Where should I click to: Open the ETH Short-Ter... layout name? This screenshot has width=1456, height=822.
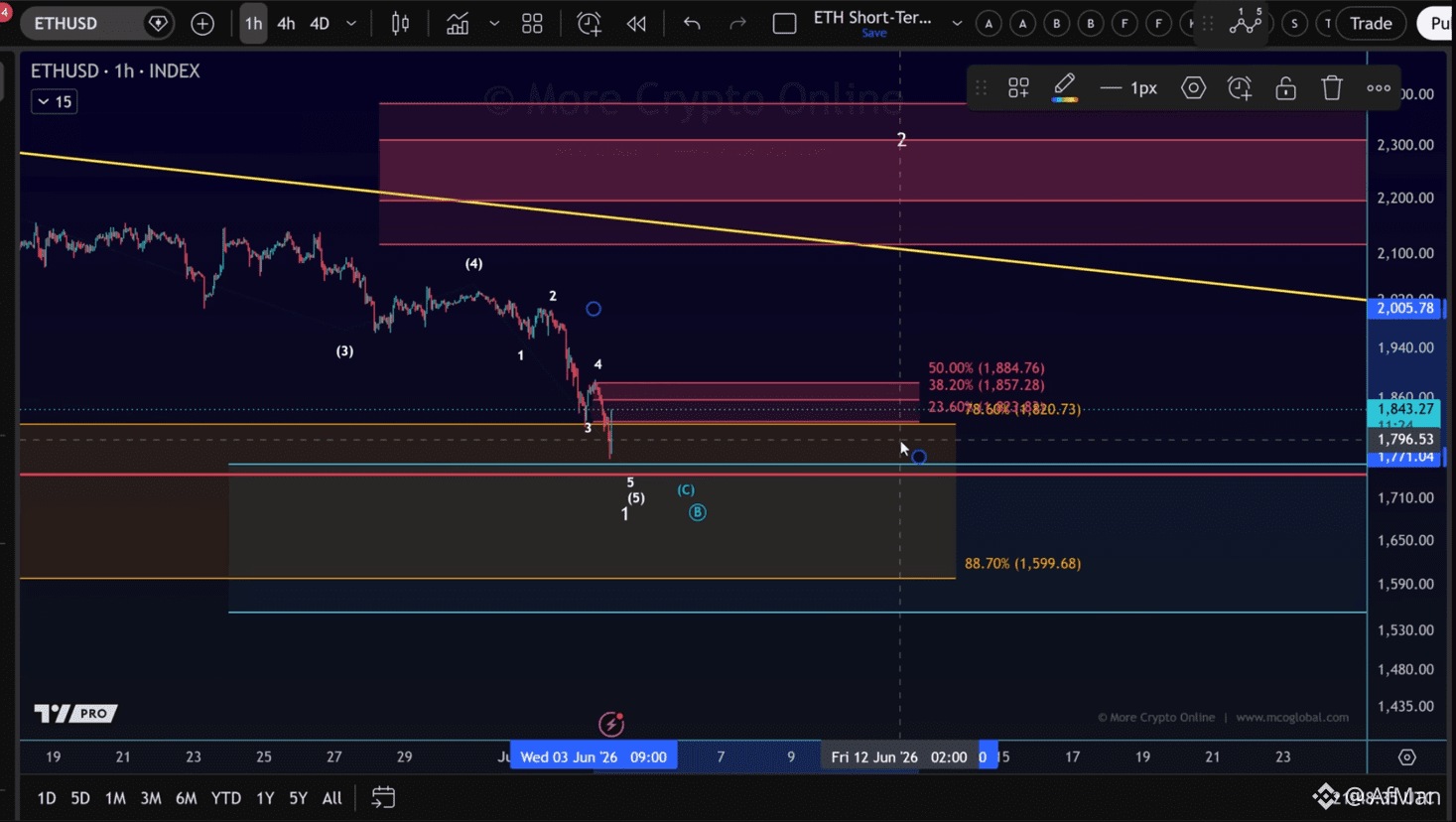(x=872, y=17)
